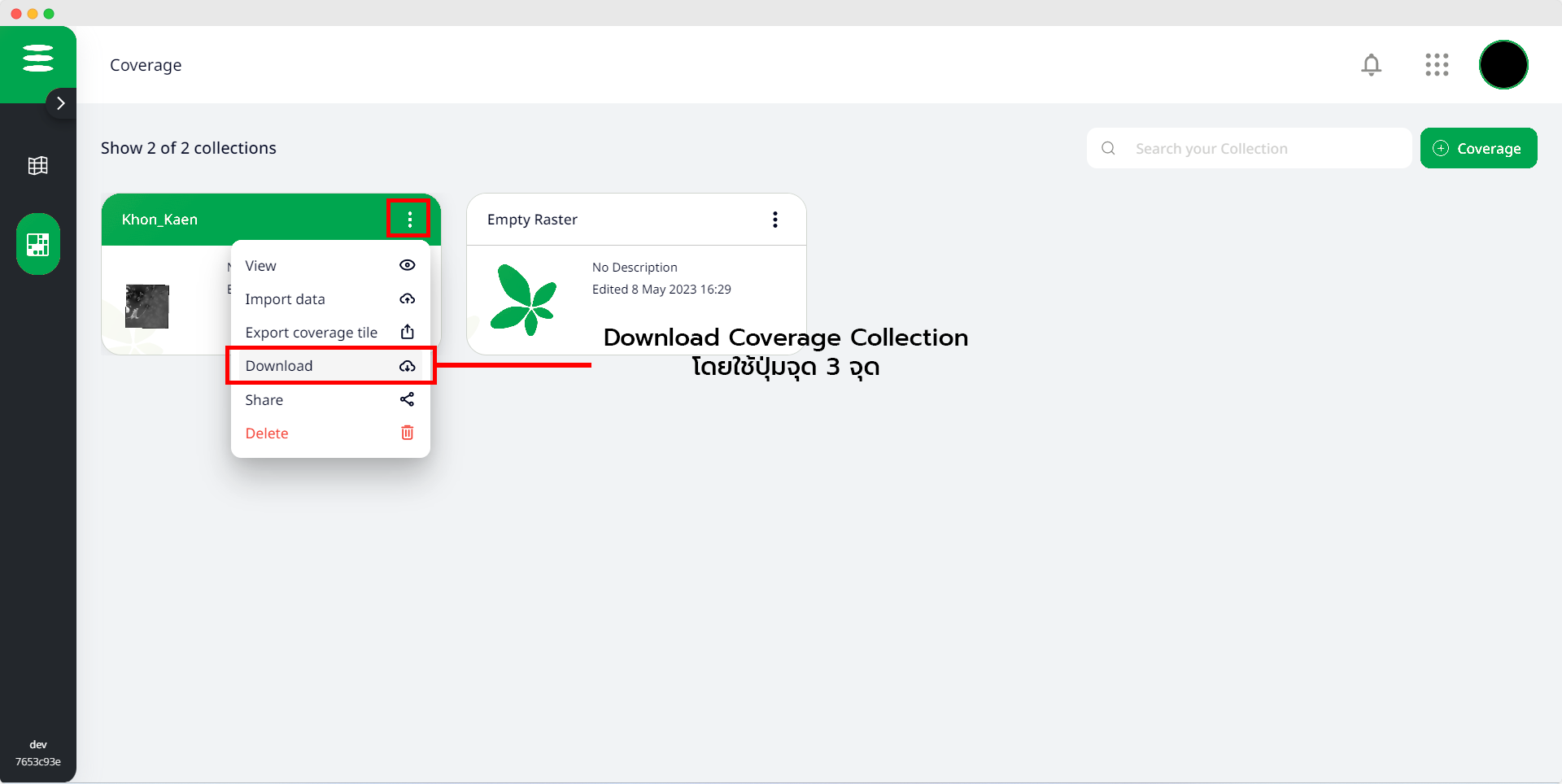Choose Export coverage tile option
The height and width of the screenshot is (784, 1562).
330,333
